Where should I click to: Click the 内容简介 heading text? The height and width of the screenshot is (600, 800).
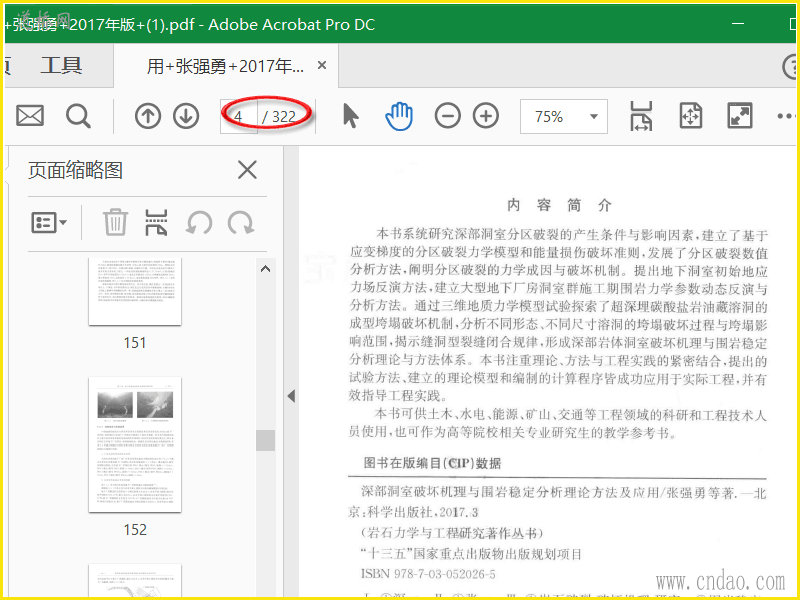click(559, 205)
